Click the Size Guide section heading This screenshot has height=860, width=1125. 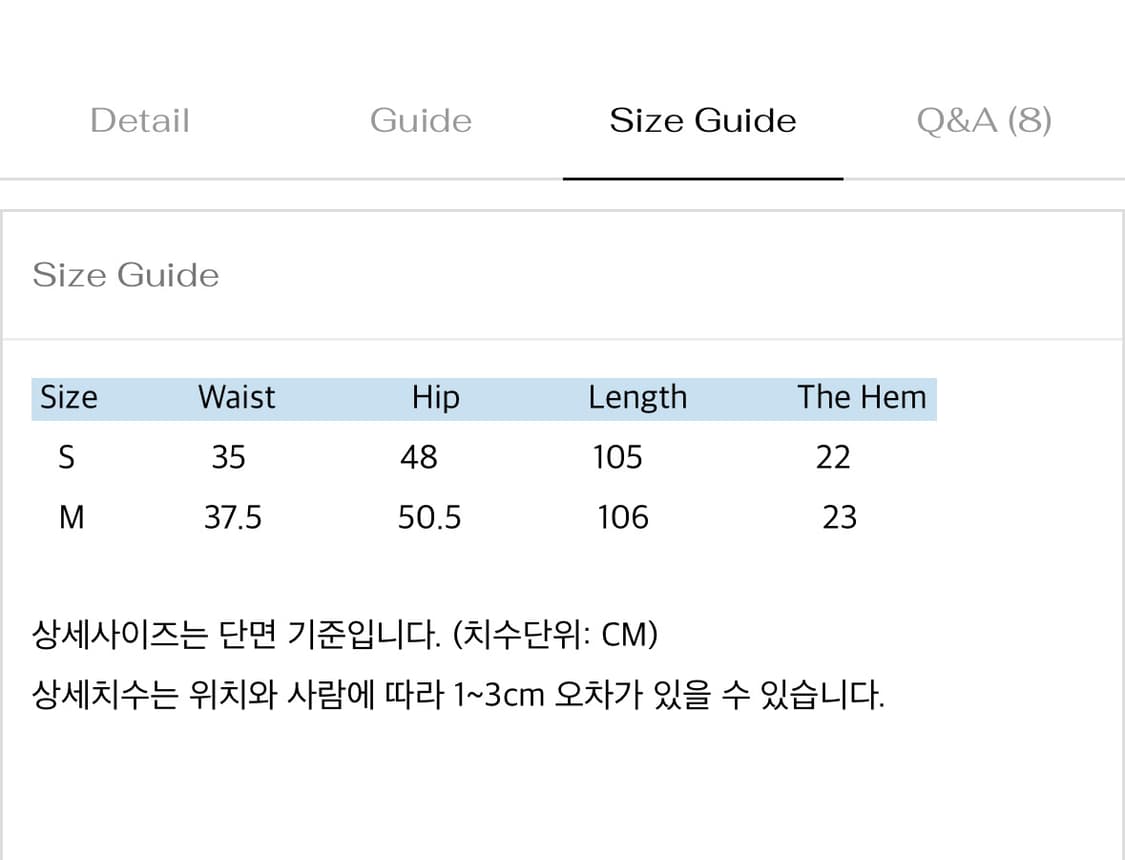(126, 274)
